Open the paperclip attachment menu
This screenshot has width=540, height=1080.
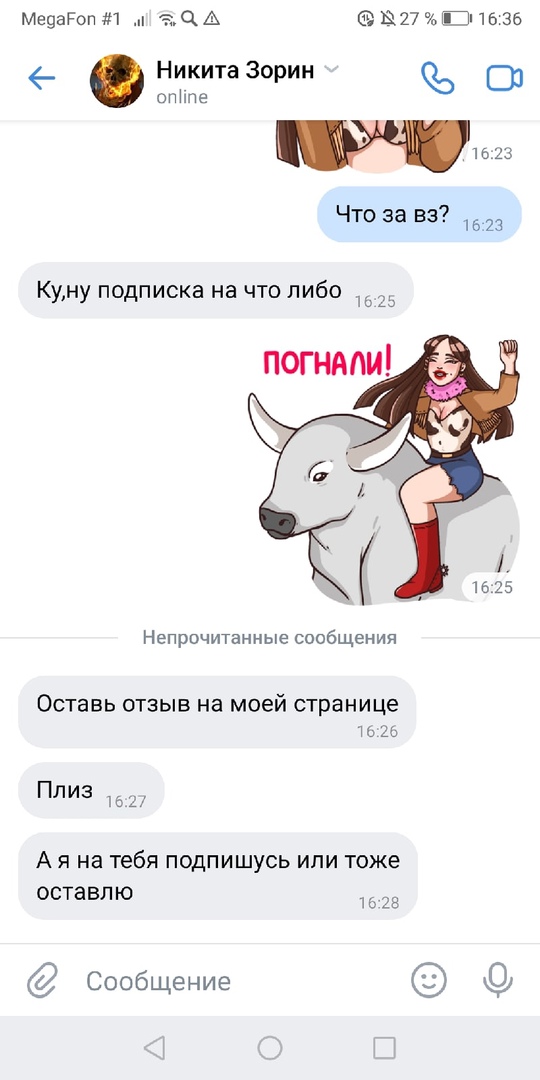42,980
